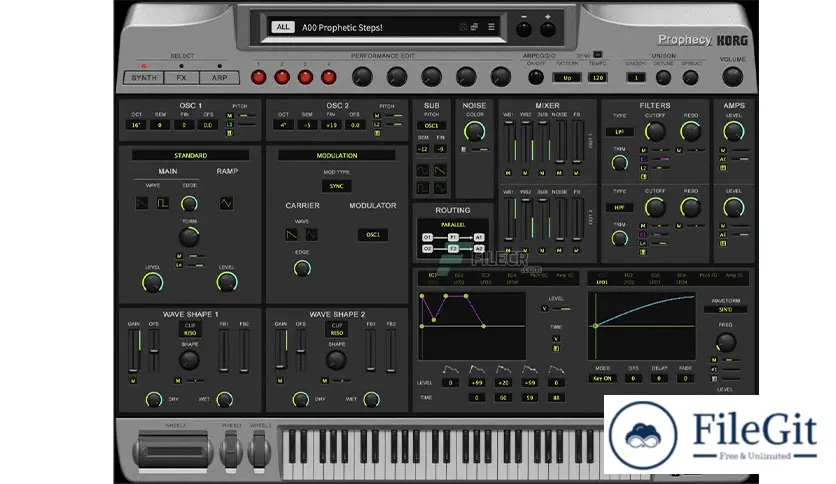
Task: Choose the sawtooth Carrier wave icon
Action: tap(292, 234)
